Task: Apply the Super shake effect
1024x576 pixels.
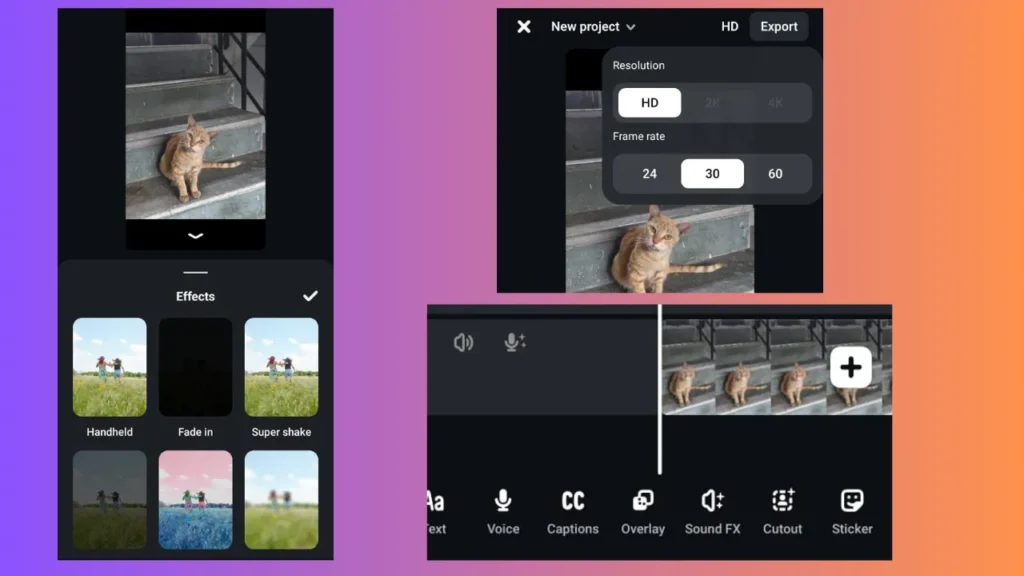Action: 281,367
